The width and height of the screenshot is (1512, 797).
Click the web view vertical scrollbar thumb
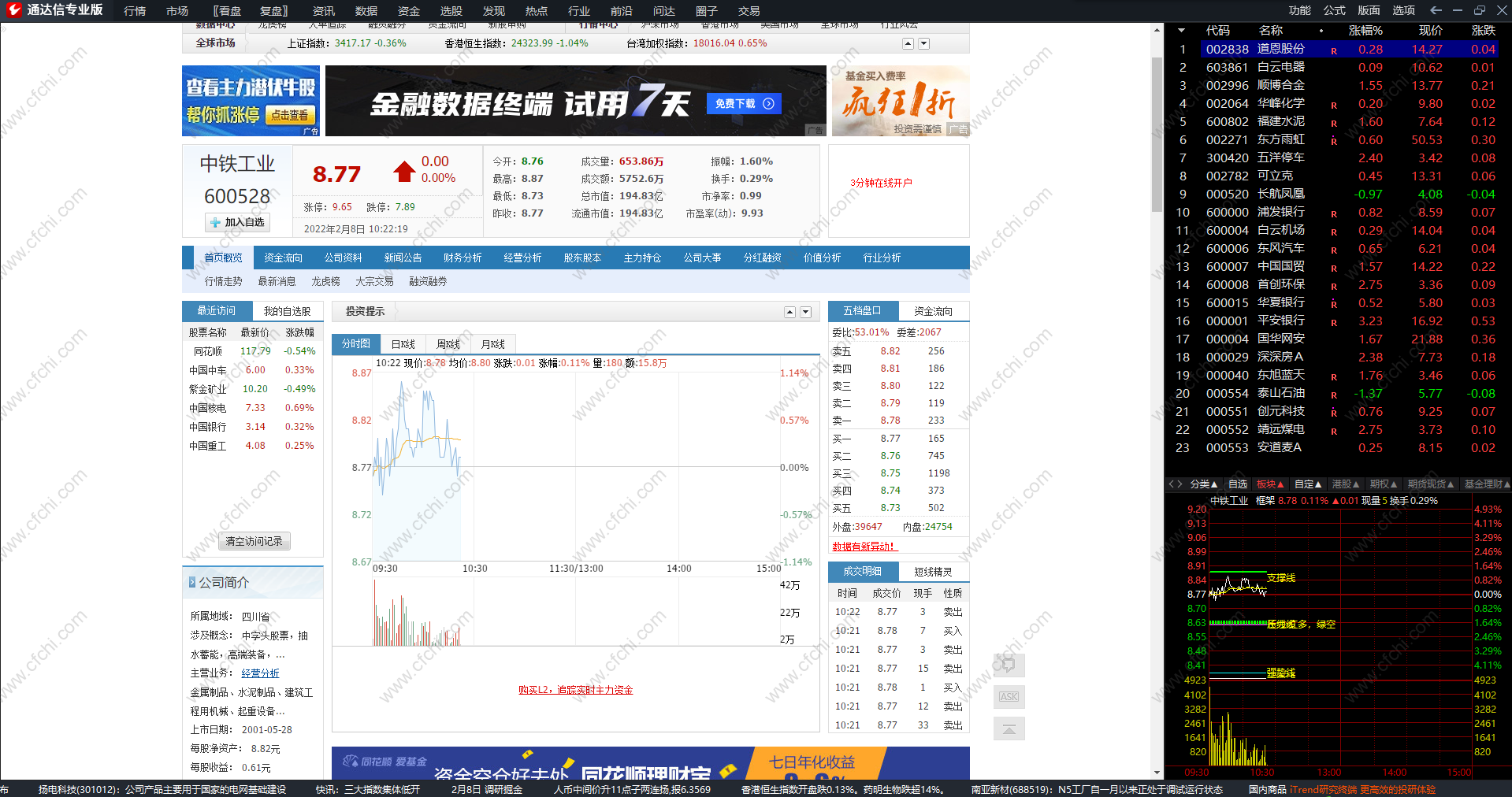[1157, 134]
